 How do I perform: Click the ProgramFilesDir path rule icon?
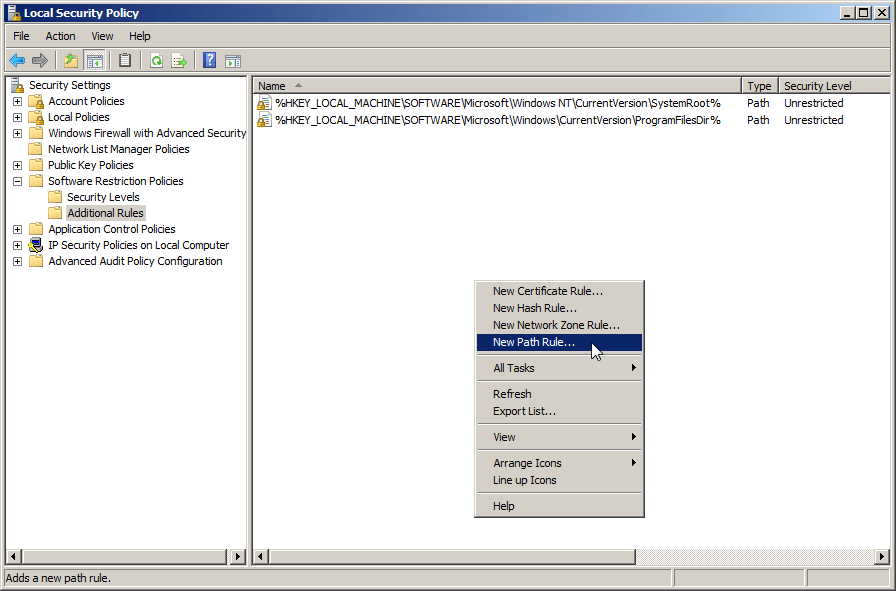click(x=264, y=120)
